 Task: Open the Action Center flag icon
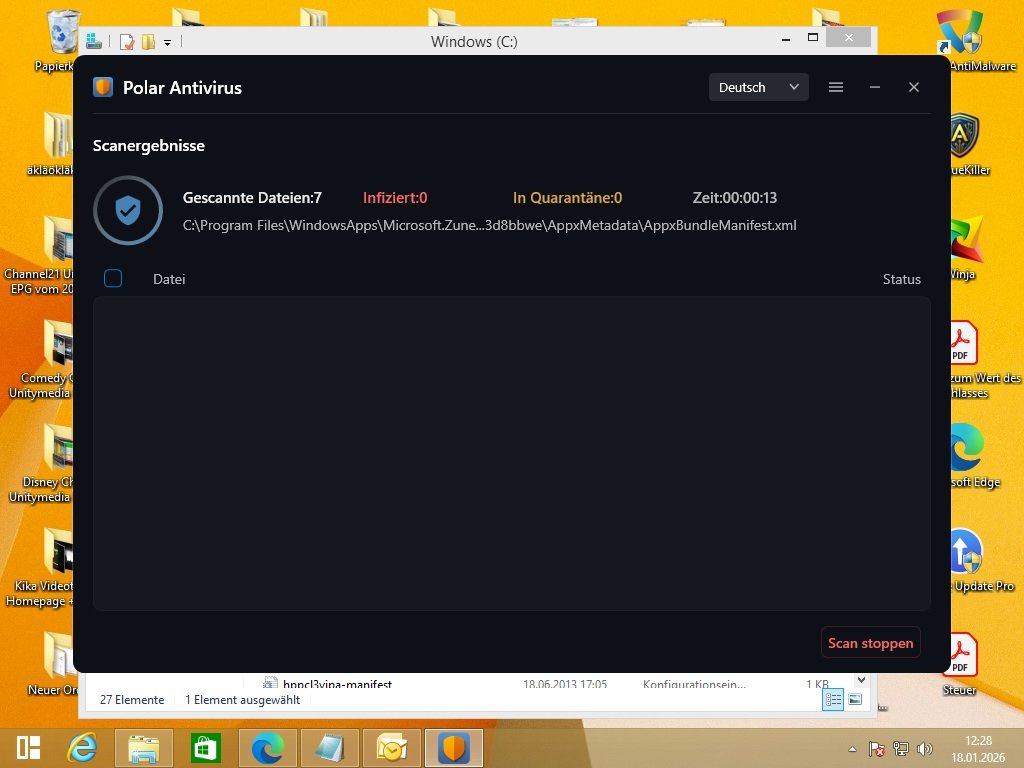876,748
